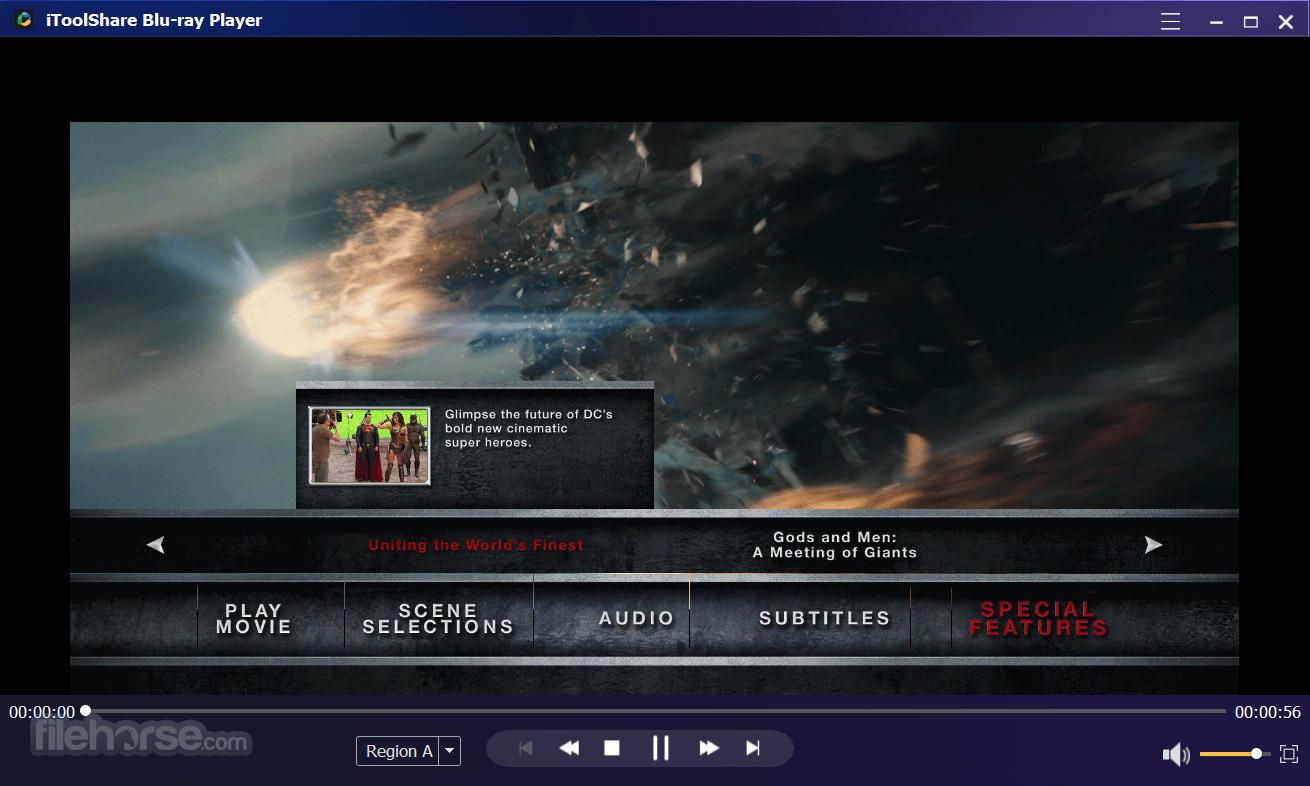Click the volume slider knob
The image size is (1310, 786).
click(1256, 754)
